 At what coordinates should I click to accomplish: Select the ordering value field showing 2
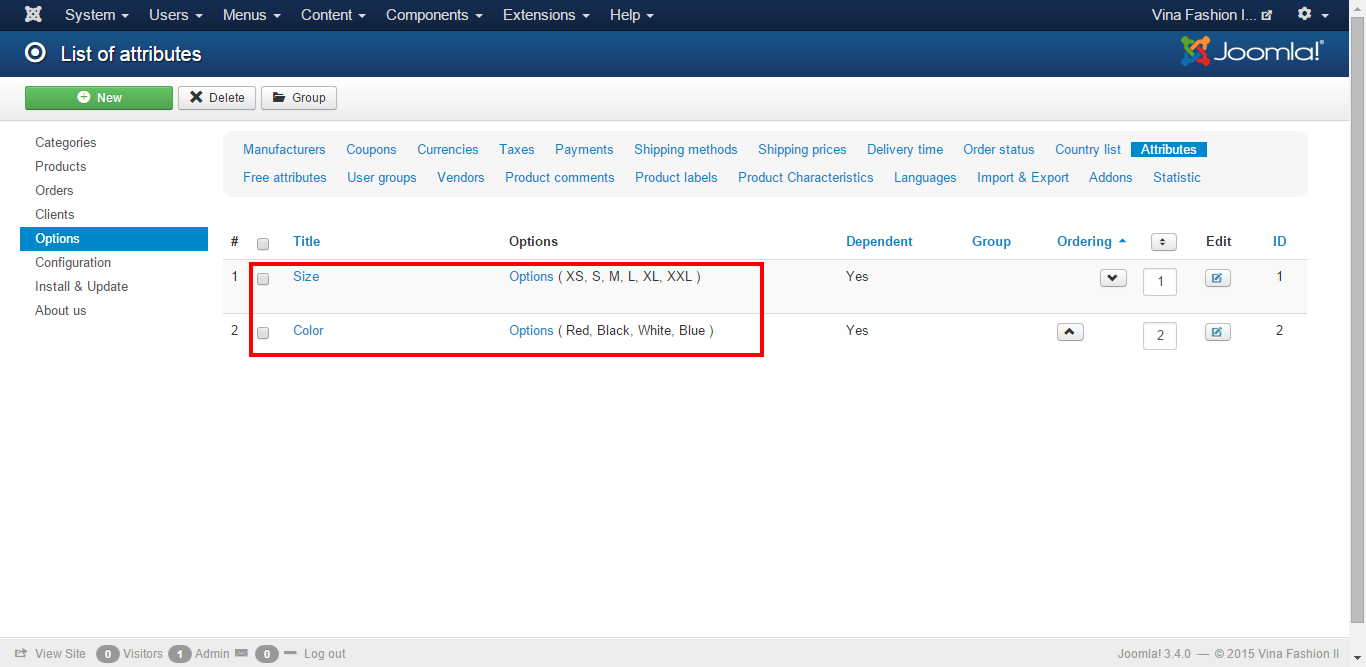coord(1159,335)
